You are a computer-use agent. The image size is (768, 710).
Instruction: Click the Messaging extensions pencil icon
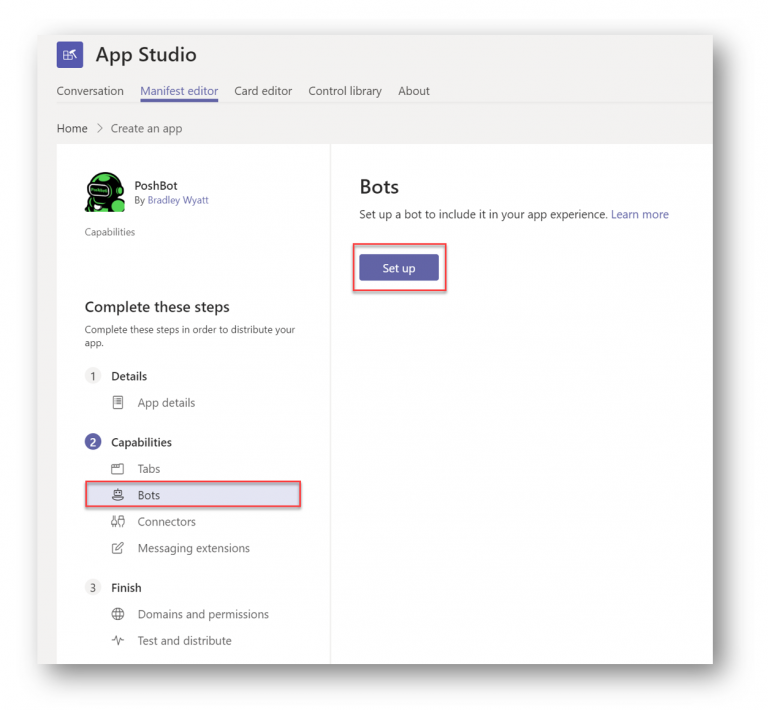(118, 548)
